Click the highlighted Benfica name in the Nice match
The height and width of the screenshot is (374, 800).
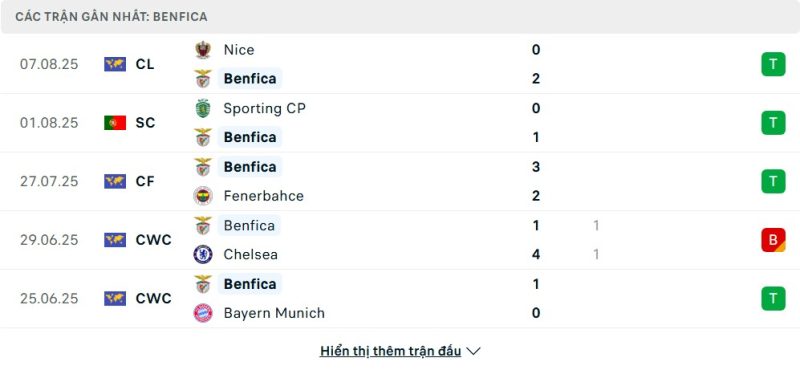click(x=250, y=79)
